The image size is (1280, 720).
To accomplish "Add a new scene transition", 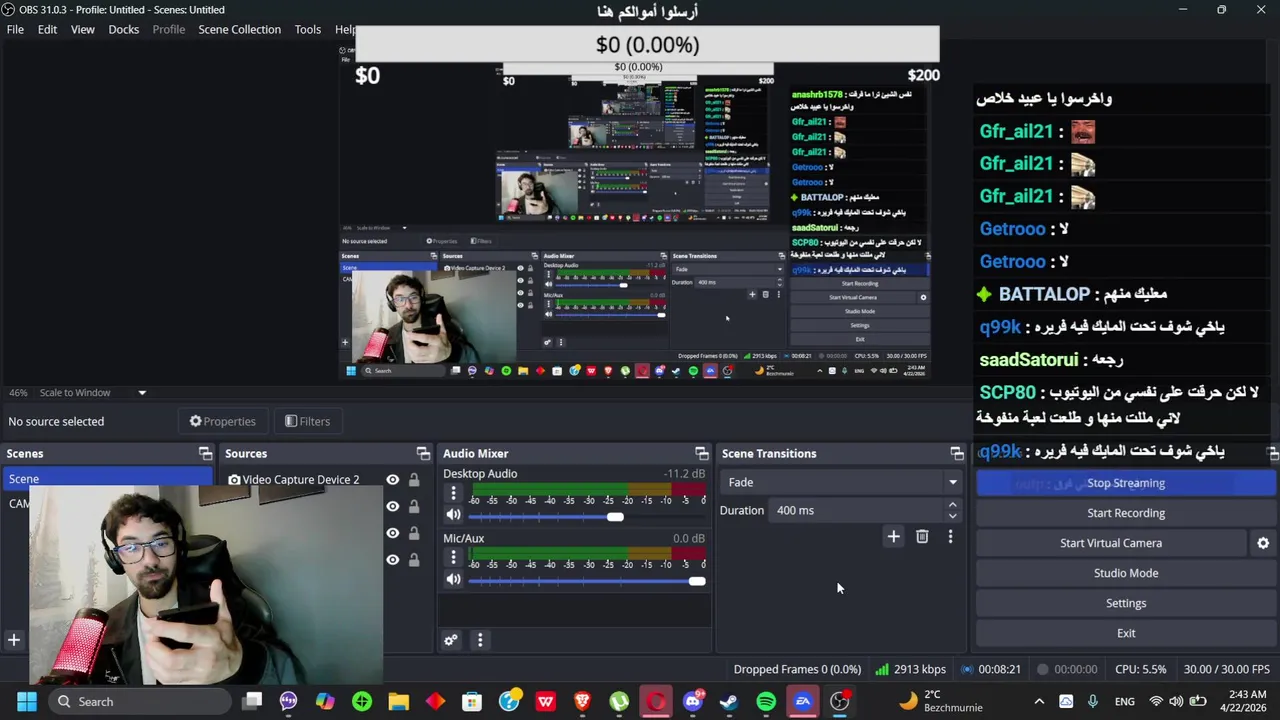I will pyautogui.click(x=893, y=537).
